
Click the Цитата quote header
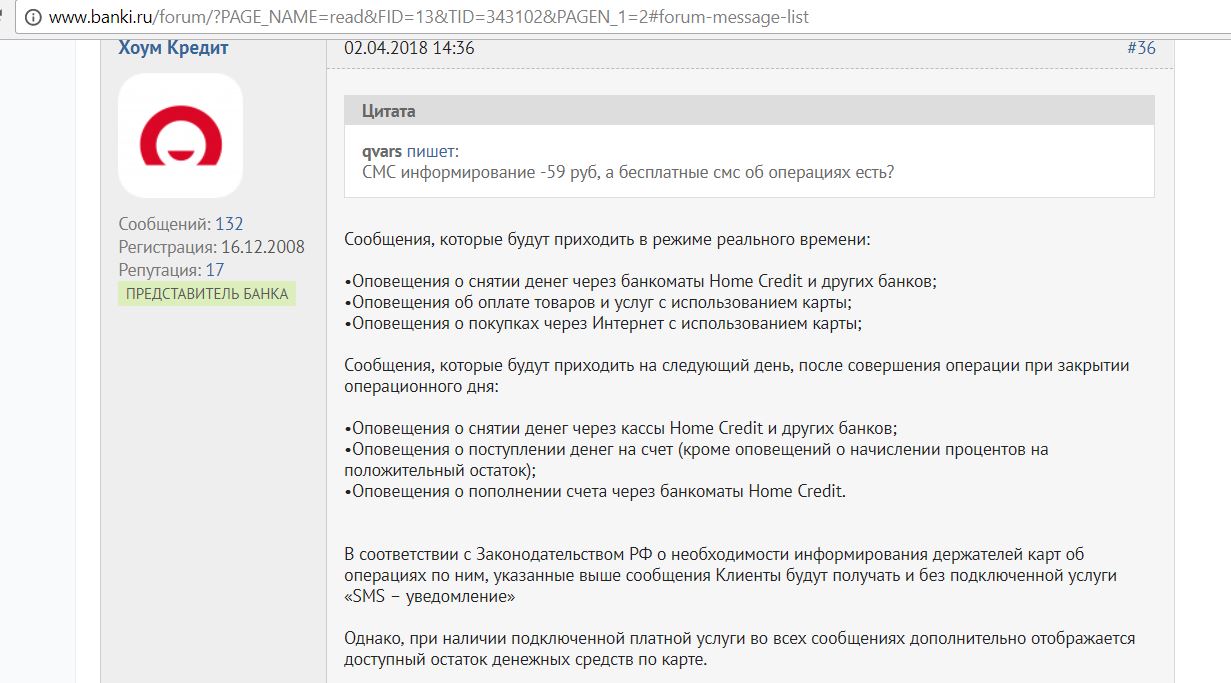(389, 111)
